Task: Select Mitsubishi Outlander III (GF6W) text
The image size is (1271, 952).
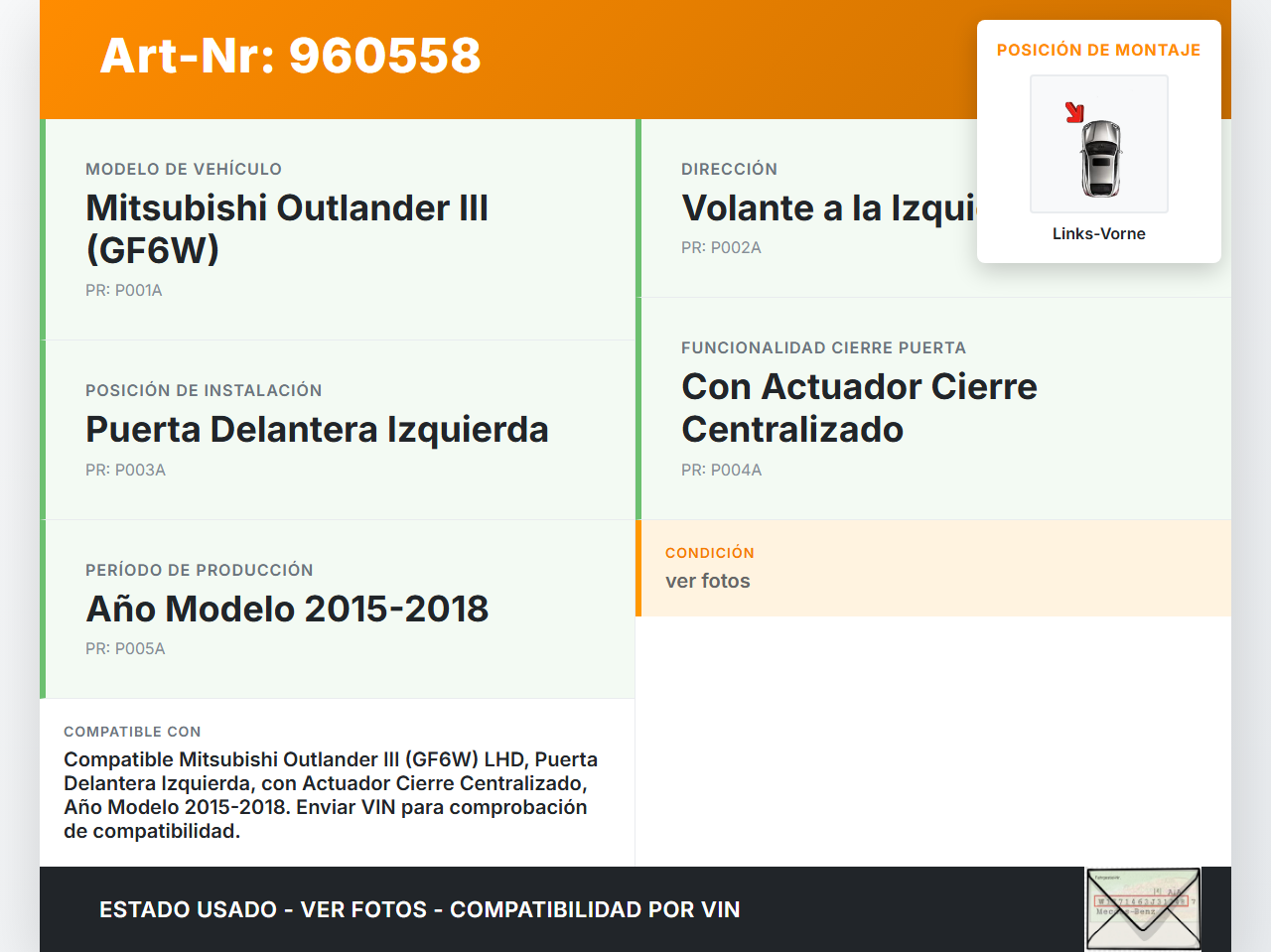Action: [287, 228]
